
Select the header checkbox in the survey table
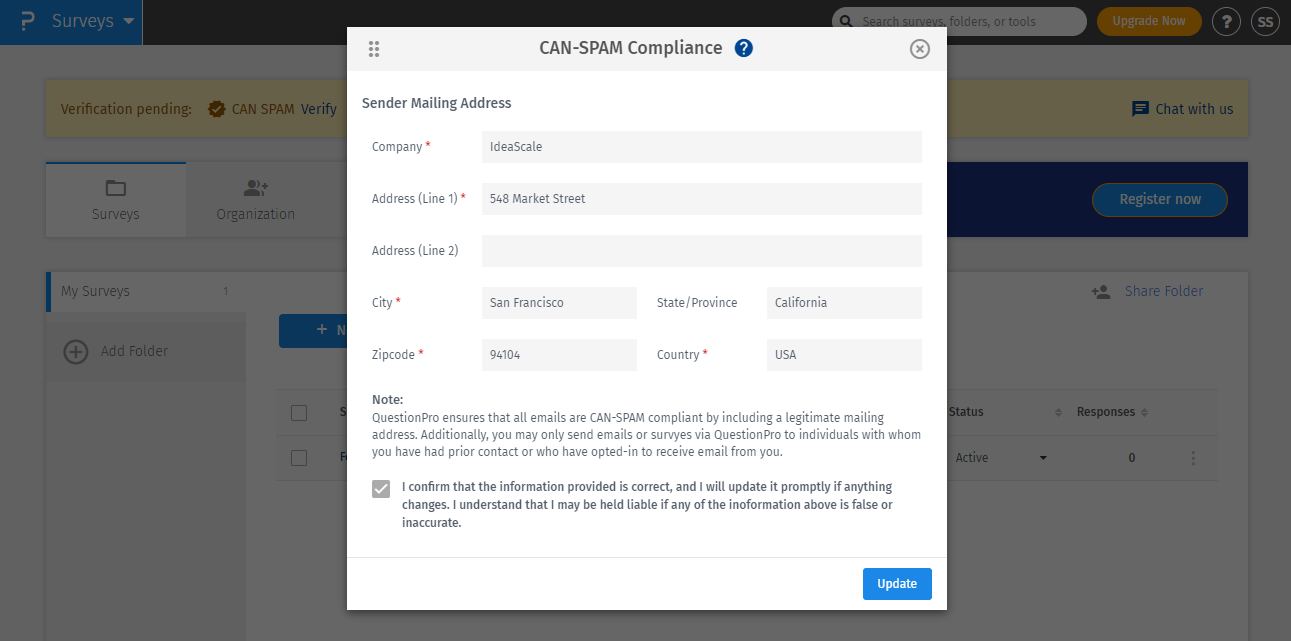tap(298, 413)
